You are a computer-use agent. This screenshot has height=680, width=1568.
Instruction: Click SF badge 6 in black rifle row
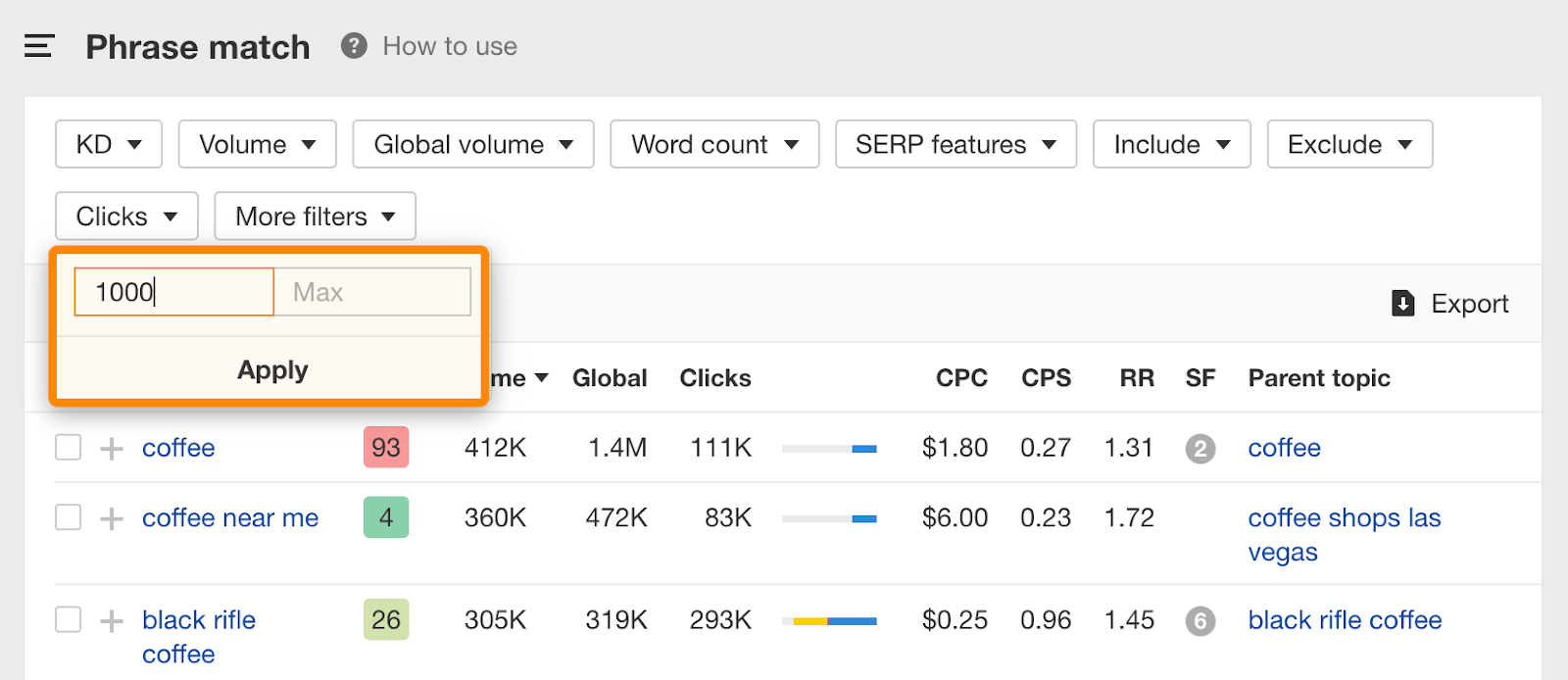click(1200, 620)
